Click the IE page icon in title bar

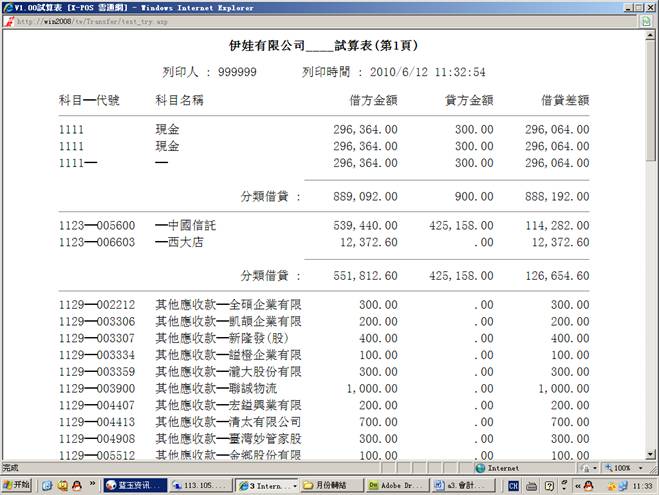click(x=8, y=6)
